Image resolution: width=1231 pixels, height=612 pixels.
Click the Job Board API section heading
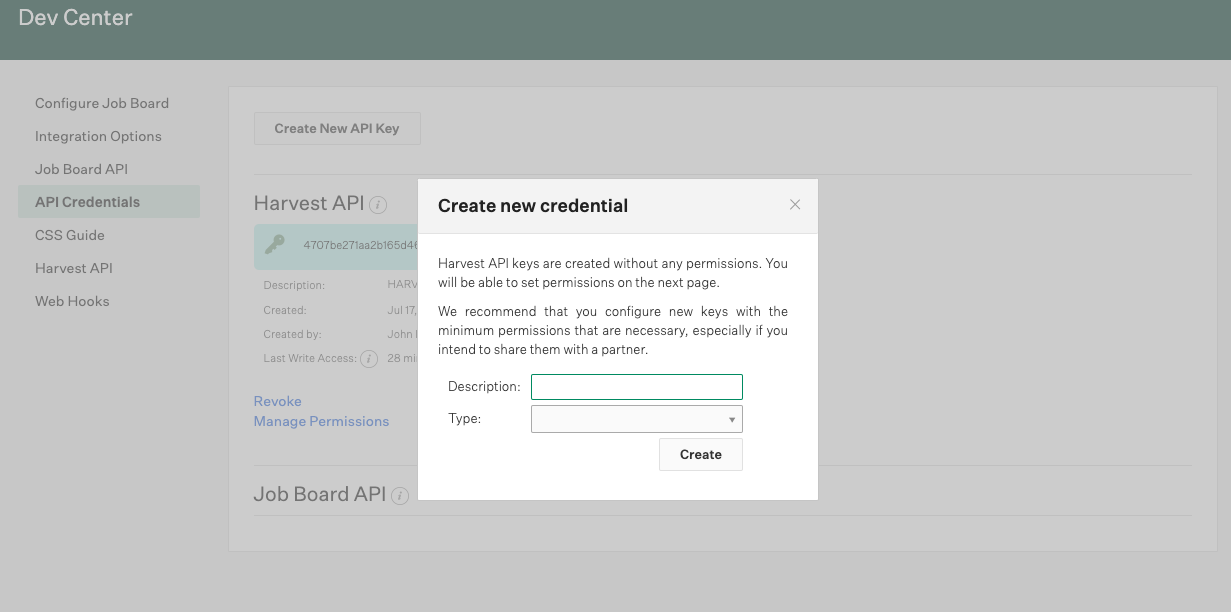[320, 494]
